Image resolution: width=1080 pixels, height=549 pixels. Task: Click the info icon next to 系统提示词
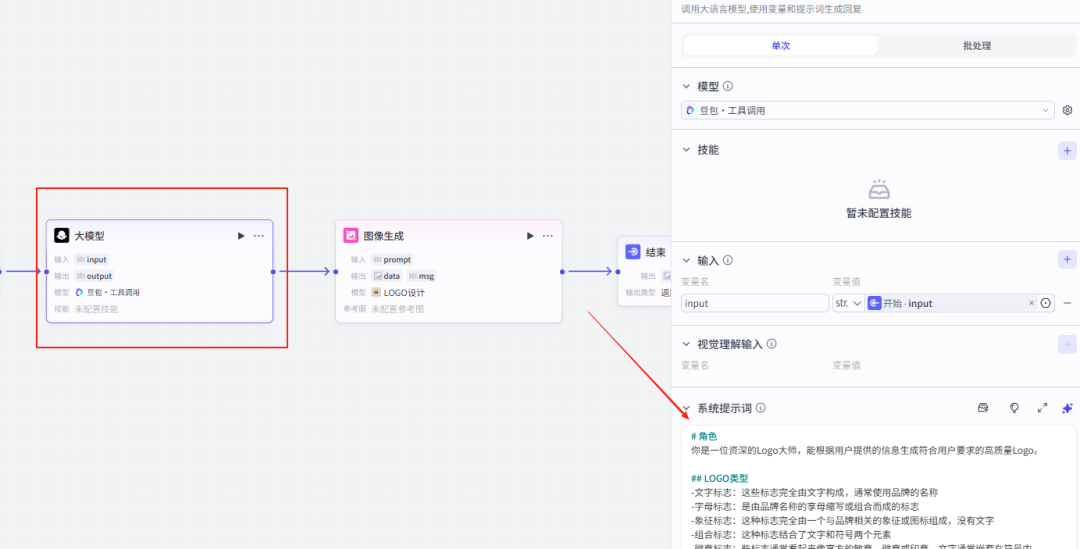click(x=760, y=408)
